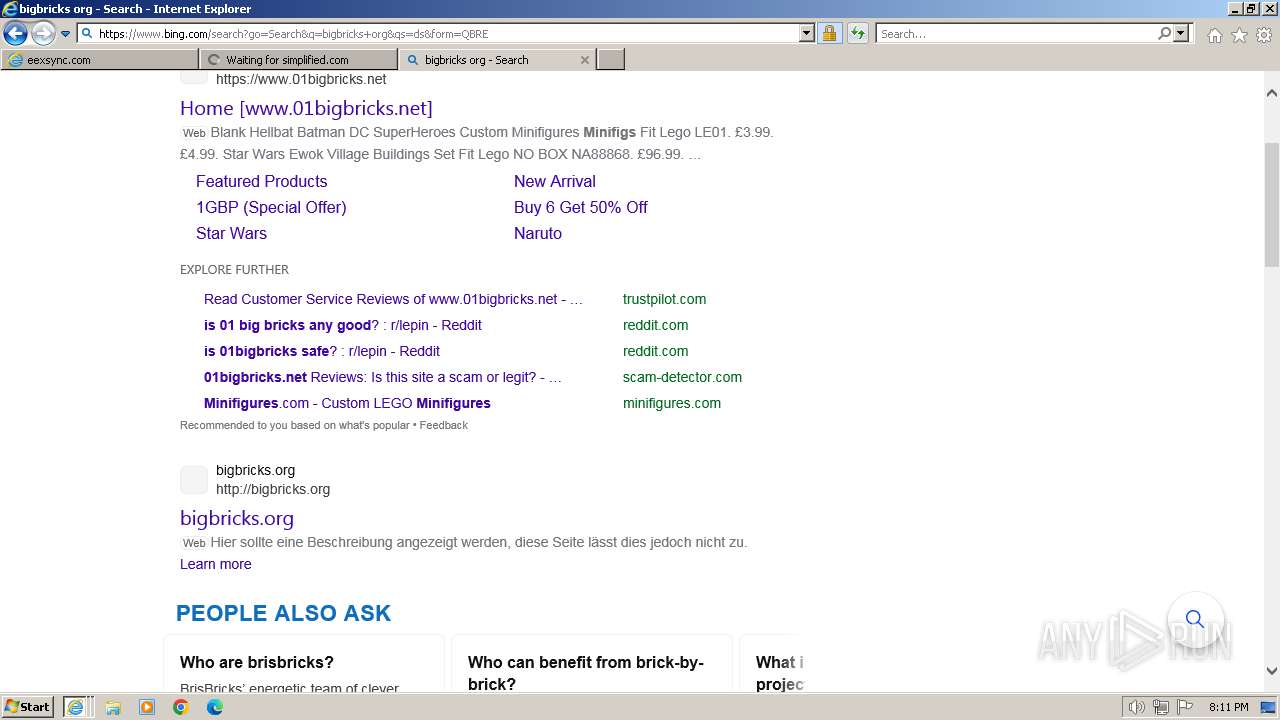Click the 01bigbricks.net result favicon
This screenshot has height=720, width=1280.
point(194,76)
